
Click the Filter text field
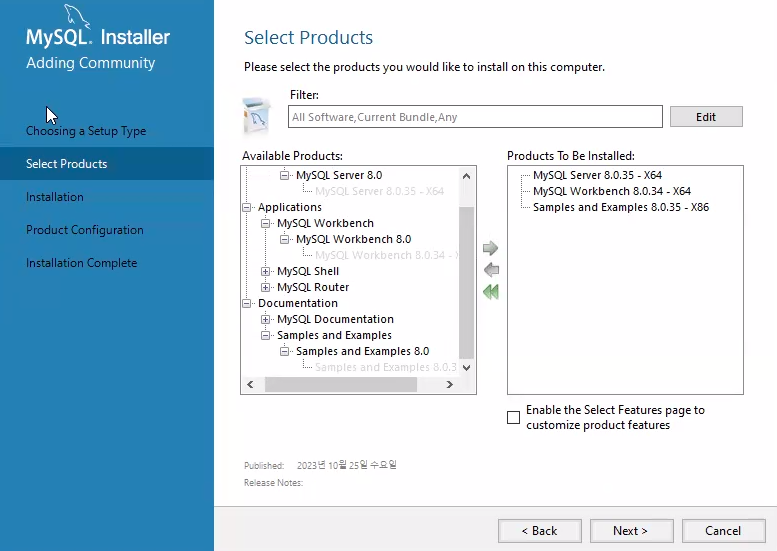475,117
